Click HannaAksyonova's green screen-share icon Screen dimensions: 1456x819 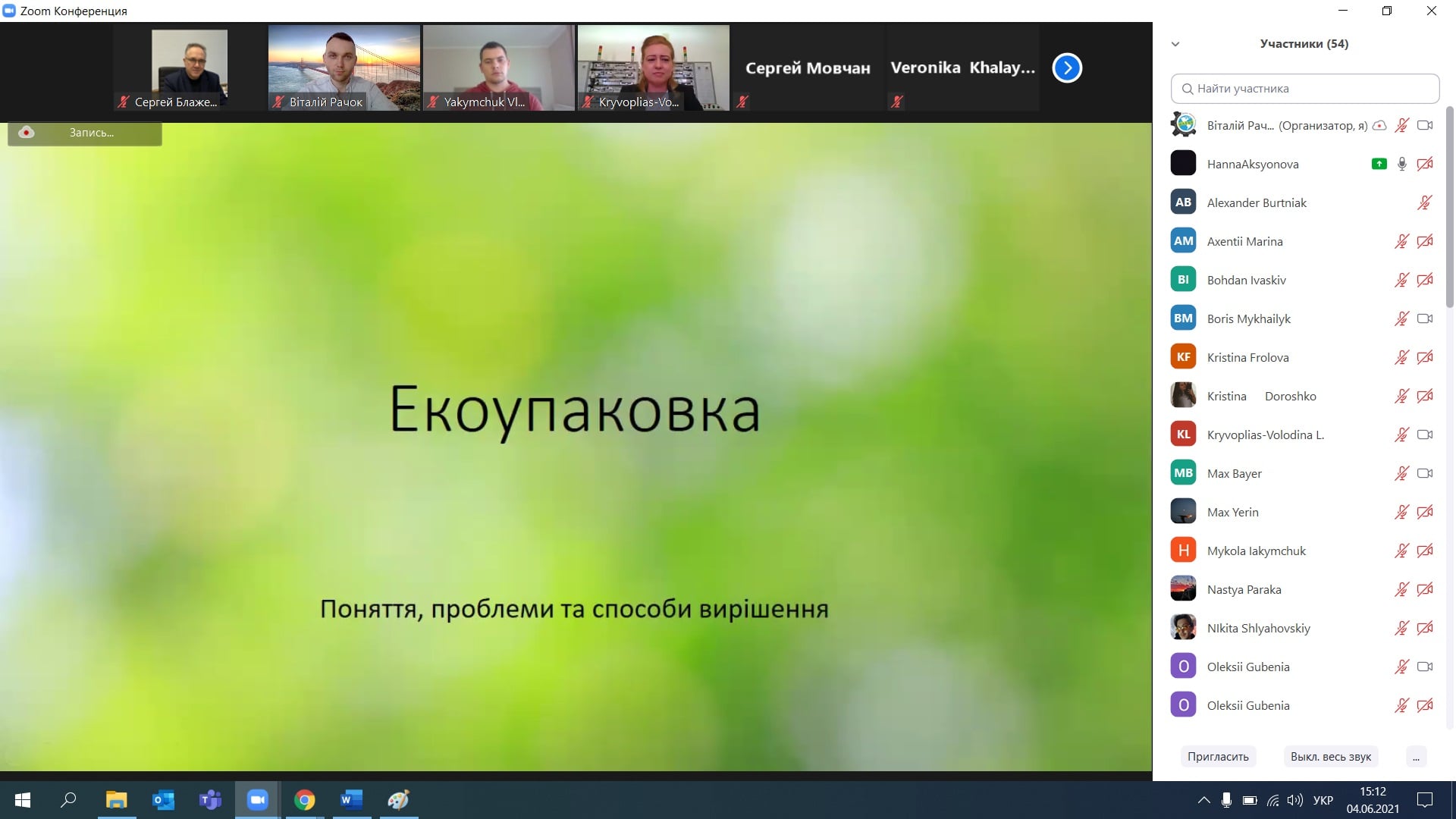click(1379, 164)
